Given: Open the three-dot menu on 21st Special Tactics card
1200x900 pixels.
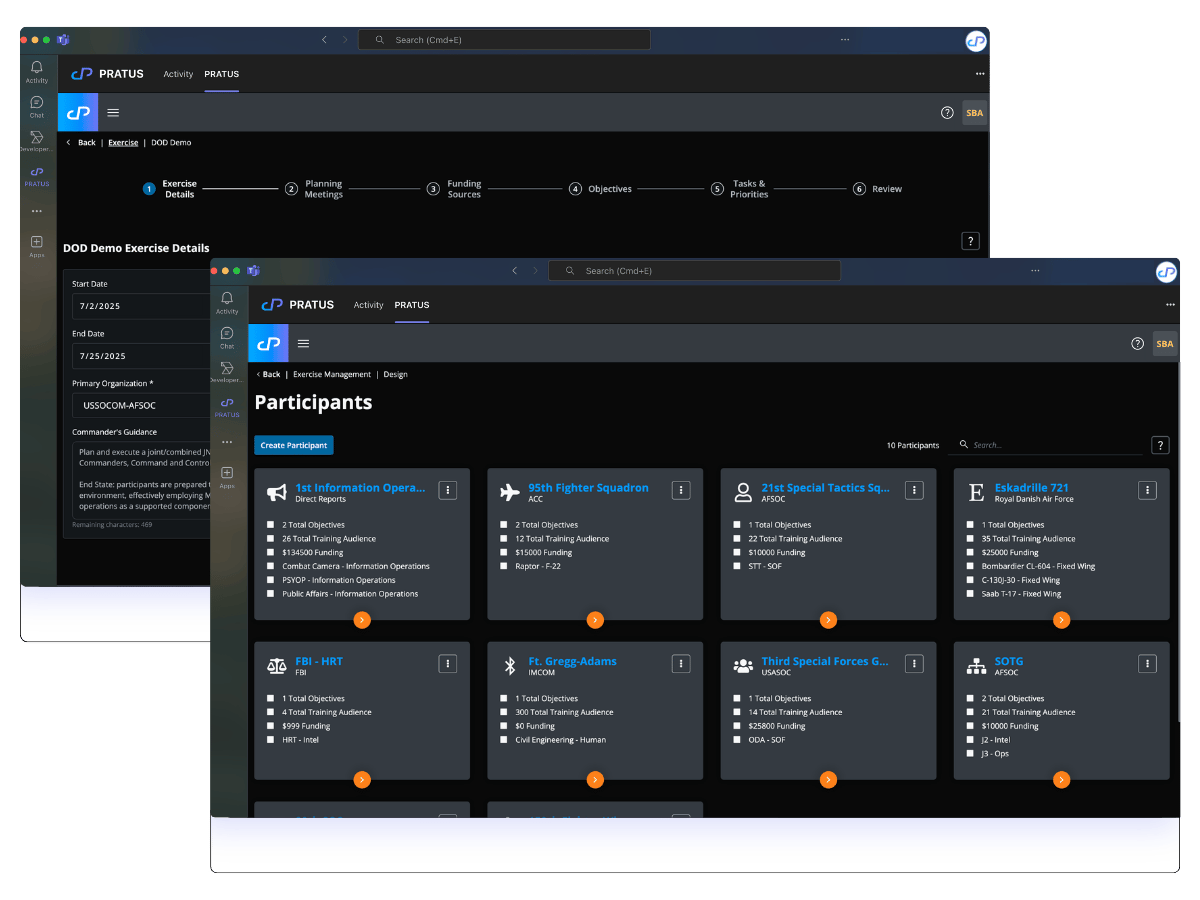Looking at the screenshot, I should (x=913, y=490).
